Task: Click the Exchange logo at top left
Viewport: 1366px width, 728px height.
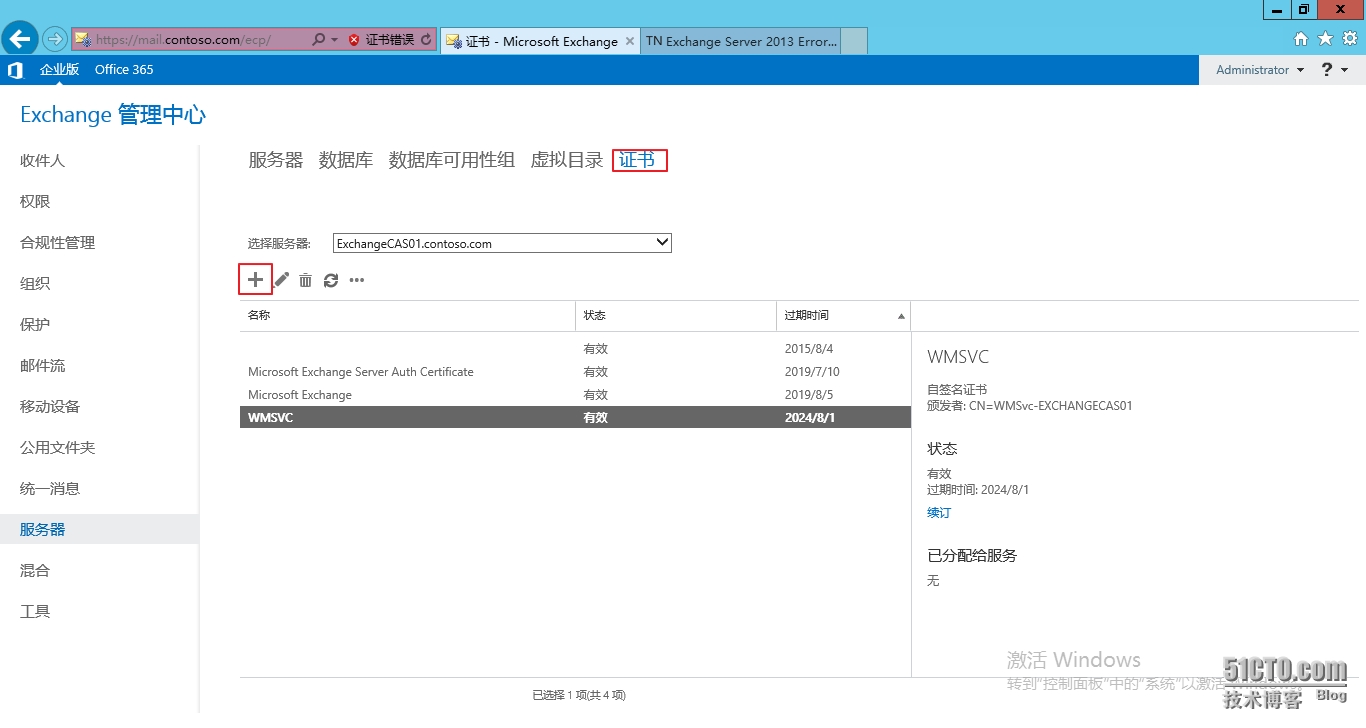Action: pyautogui.click(x=15, y=69)
